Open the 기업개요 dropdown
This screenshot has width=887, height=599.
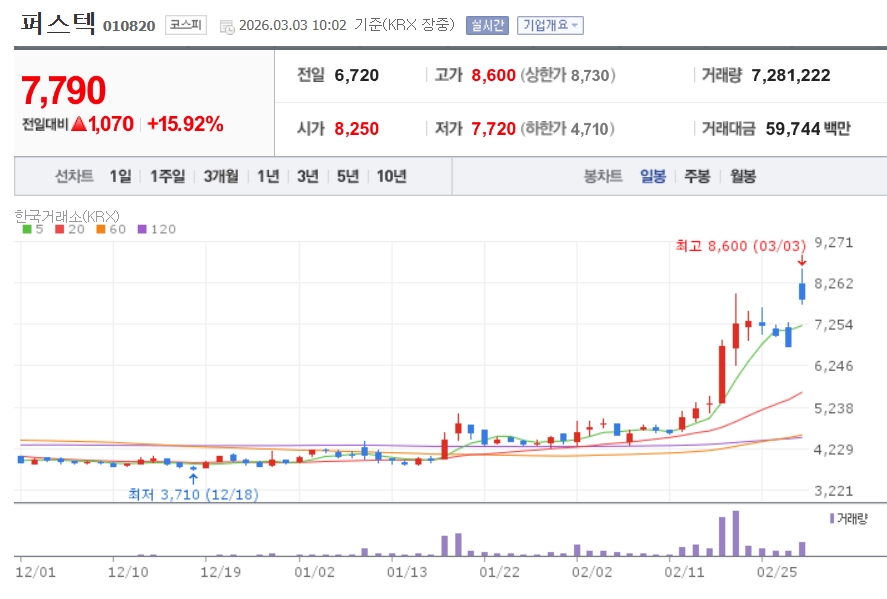pos(550,25)
